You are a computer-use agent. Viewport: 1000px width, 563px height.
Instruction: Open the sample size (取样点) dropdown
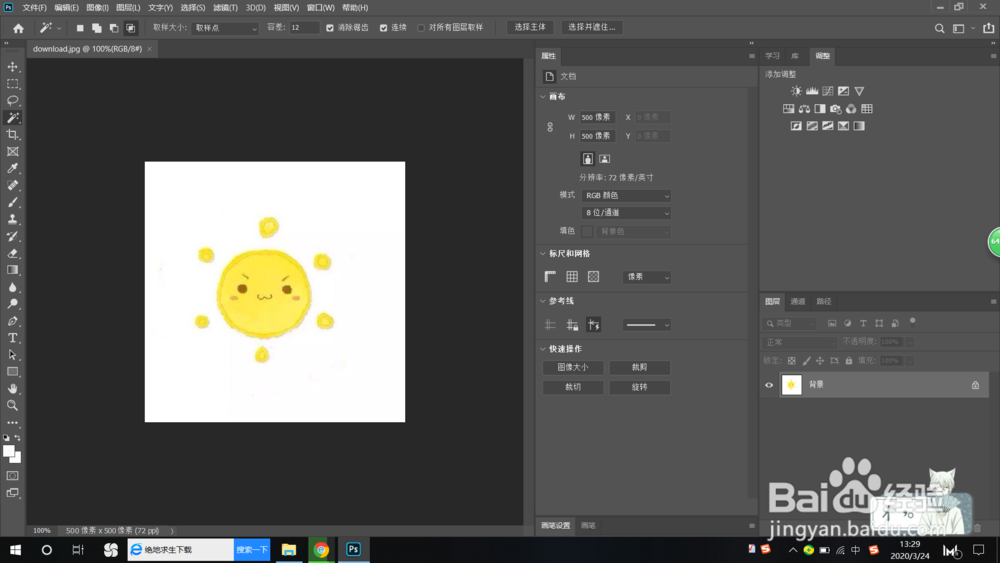(225, 28)
